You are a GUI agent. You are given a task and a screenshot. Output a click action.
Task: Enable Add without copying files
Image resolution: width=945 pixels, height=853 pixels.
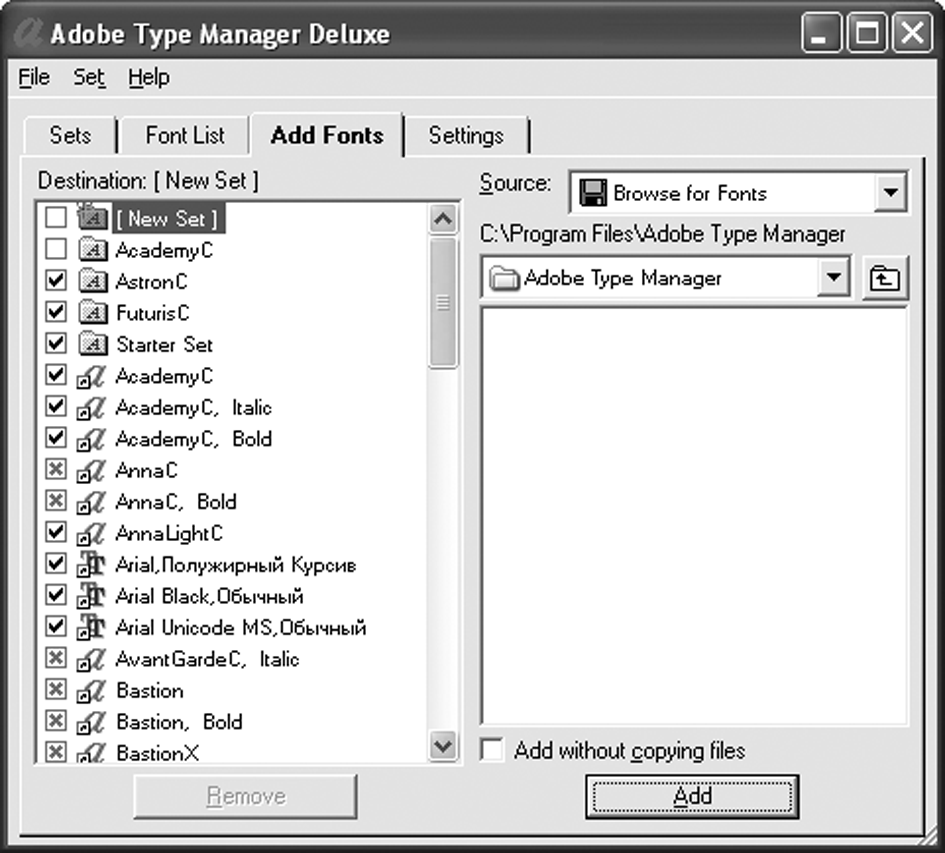[x=492, y=750]
